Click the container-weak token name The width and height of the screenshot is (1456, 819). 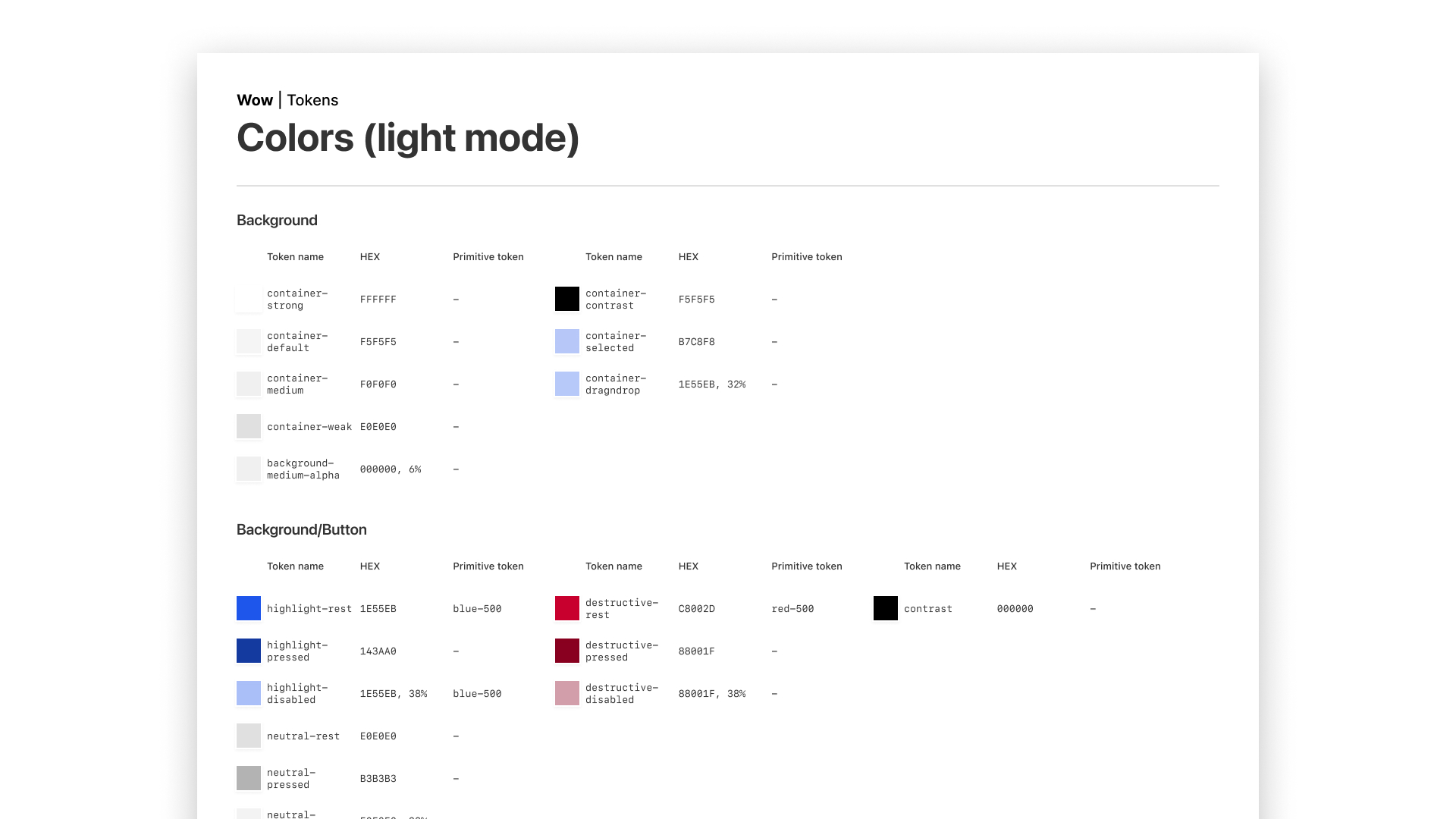(x=309, y=427)
